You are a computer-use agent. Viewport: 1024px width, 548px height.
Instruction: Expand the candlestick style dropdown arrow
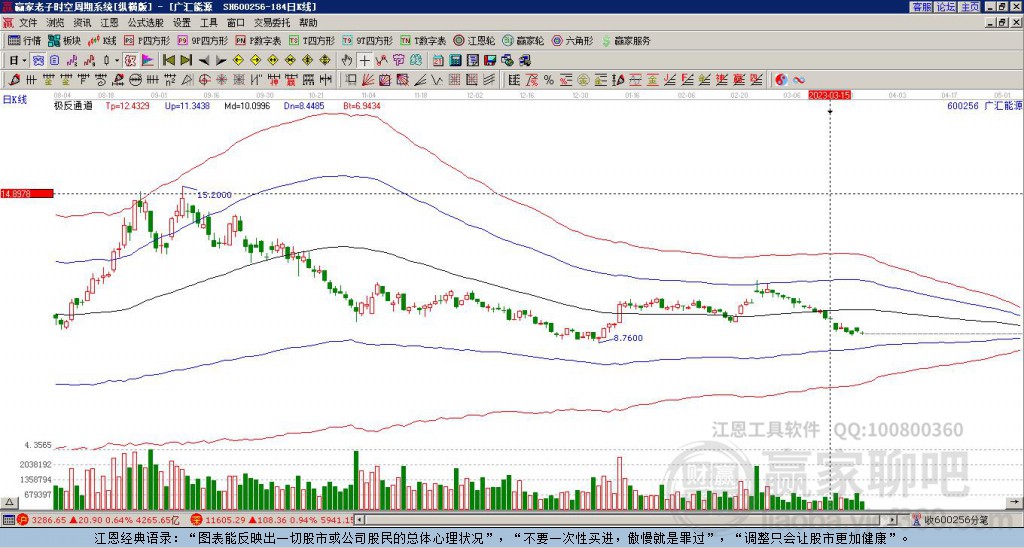point(116,61)
